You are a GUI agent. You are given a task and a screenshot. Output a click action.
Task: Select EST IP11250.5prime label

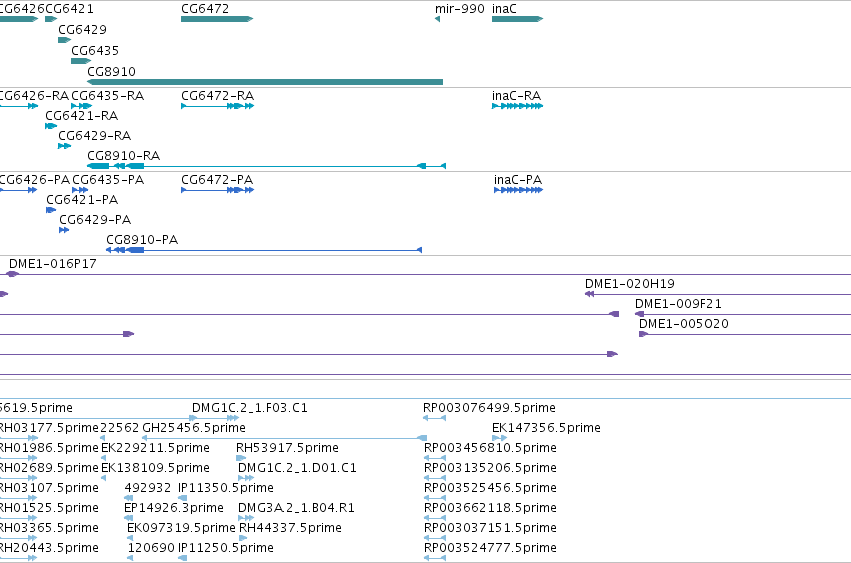tap(226, 548)
